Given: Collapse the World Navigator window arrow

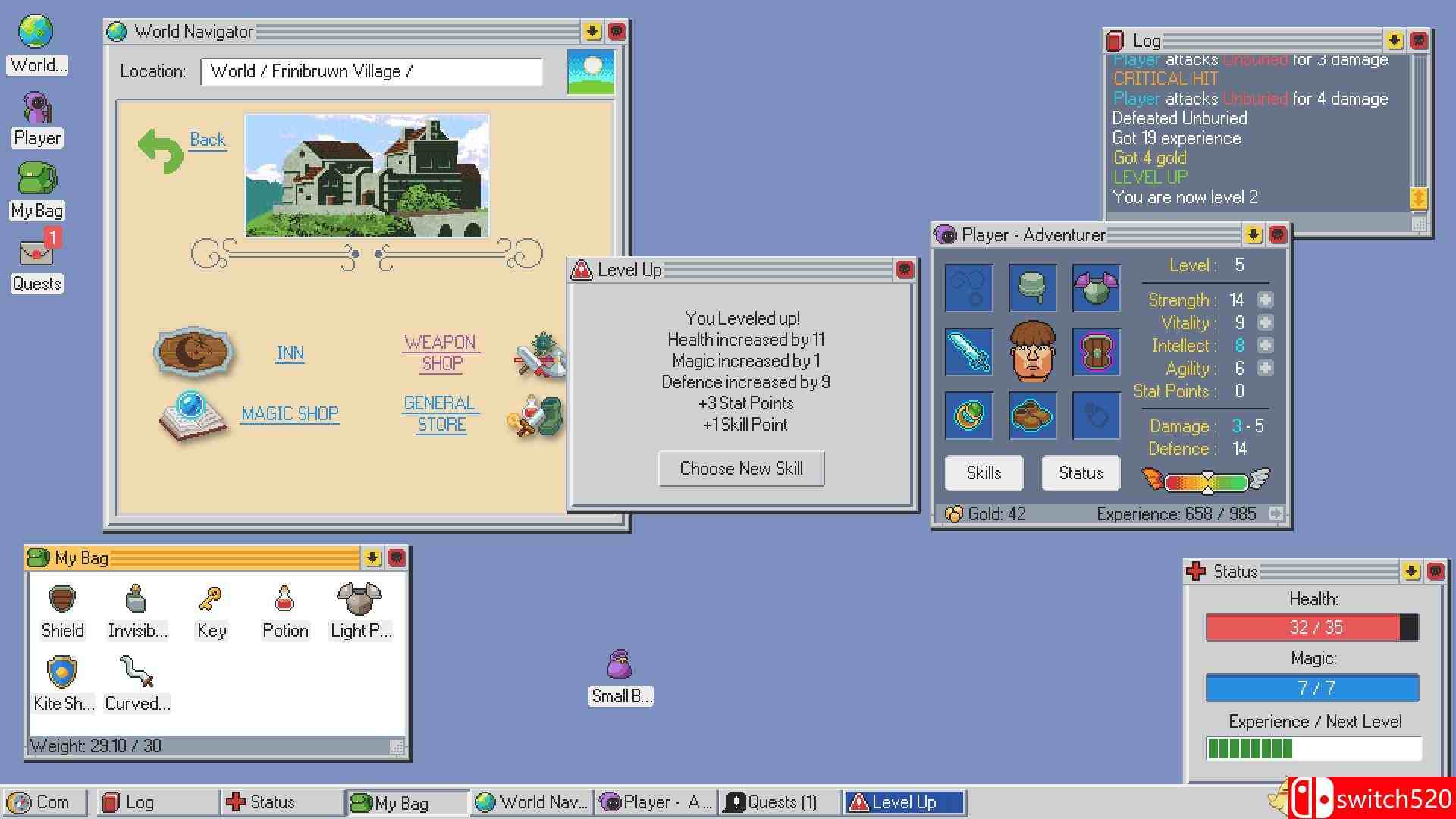Looking at the screenshot, I should [592, 32].
